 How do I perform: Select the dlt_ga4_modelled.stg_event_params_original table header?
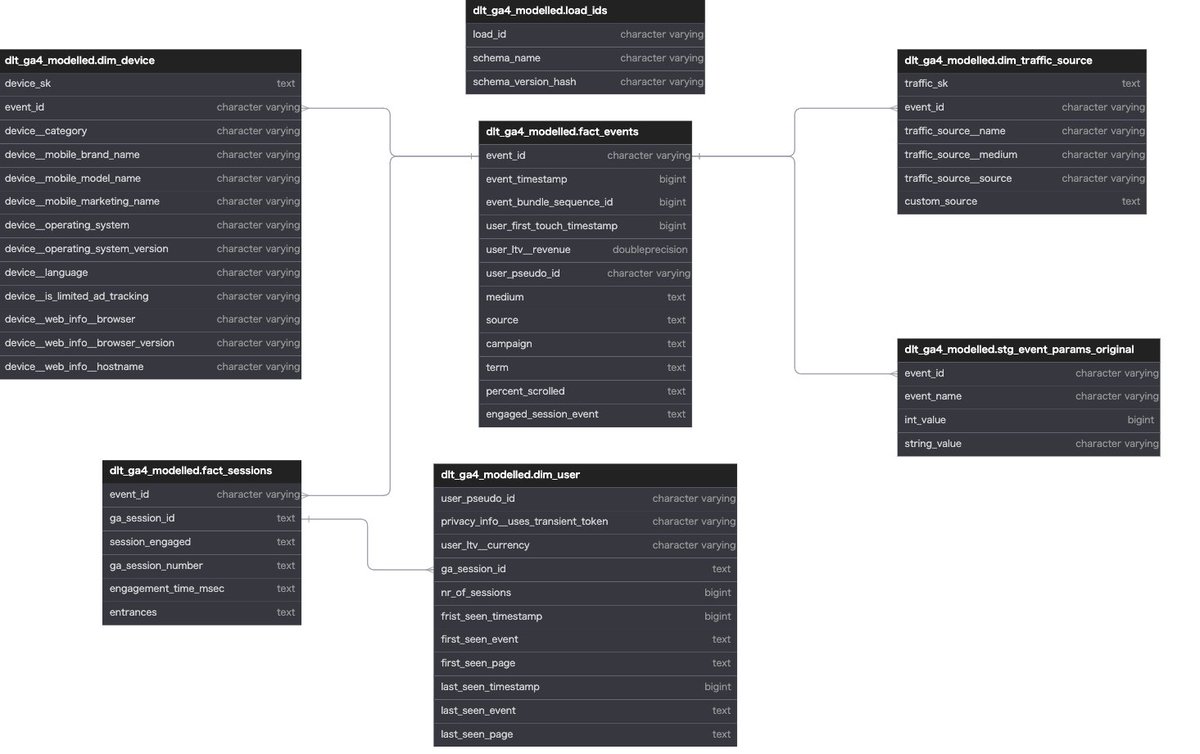1029,349
